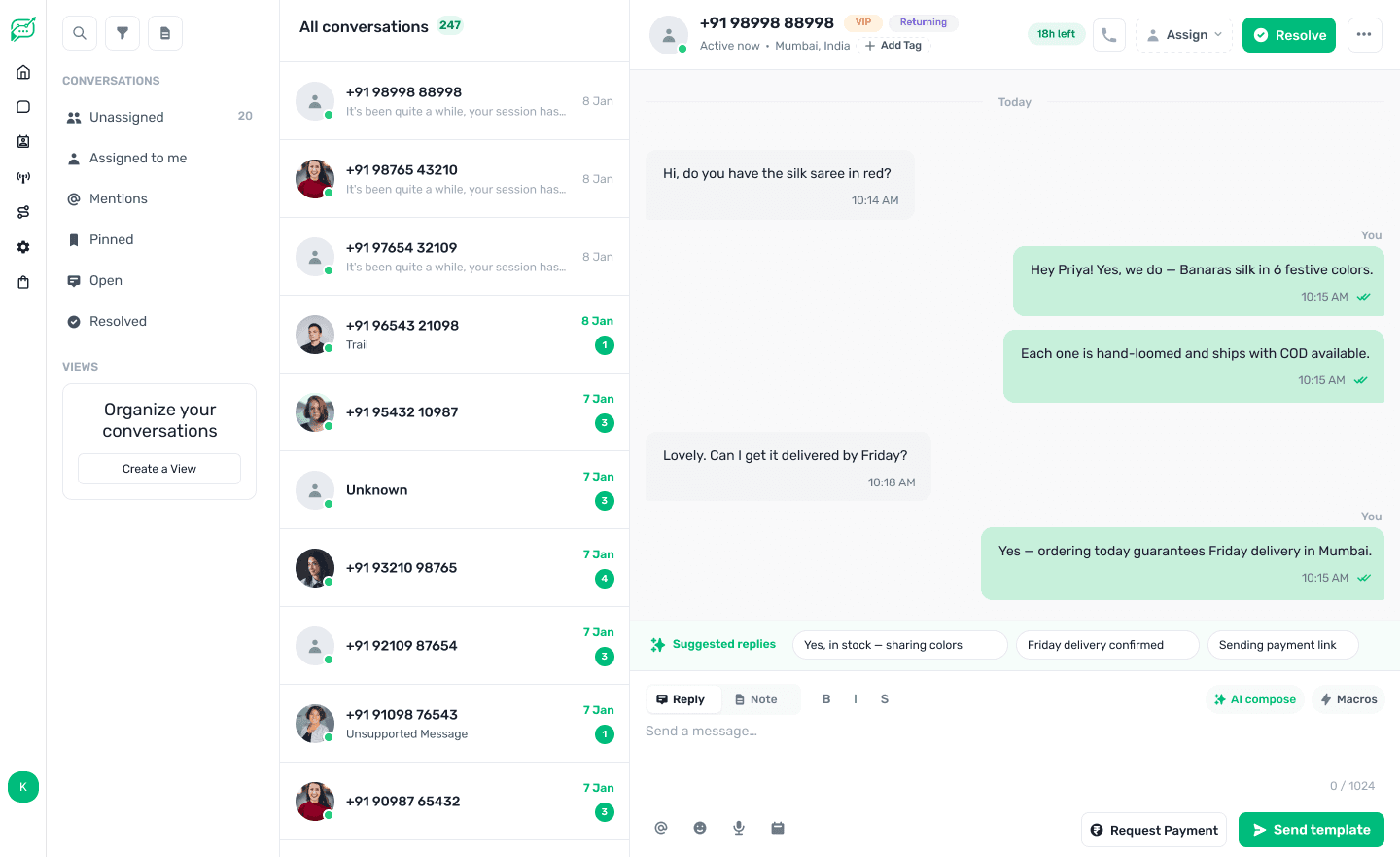Click the phone call icon in header
This screenshot has width=1400, height=857.
pos(1109,35)
